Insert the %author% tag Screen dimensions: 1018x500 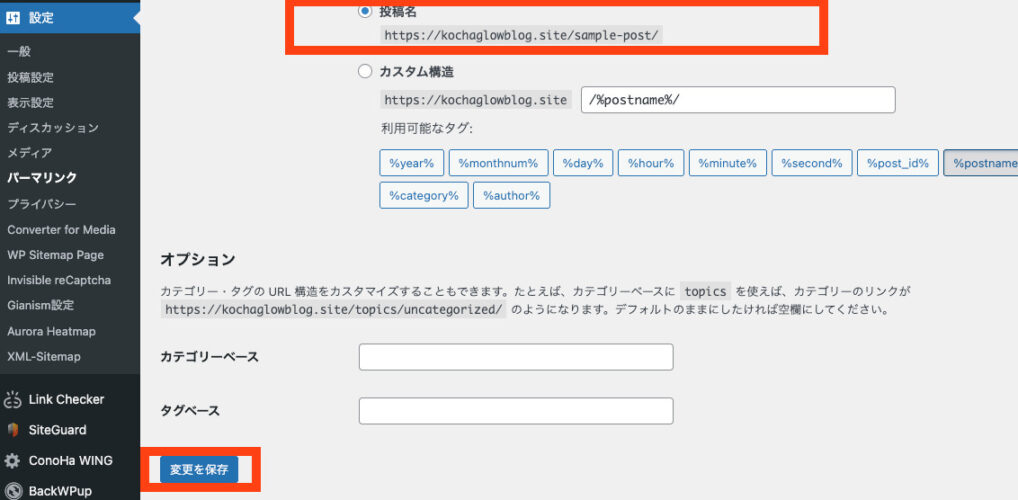[x=512, y=195]
